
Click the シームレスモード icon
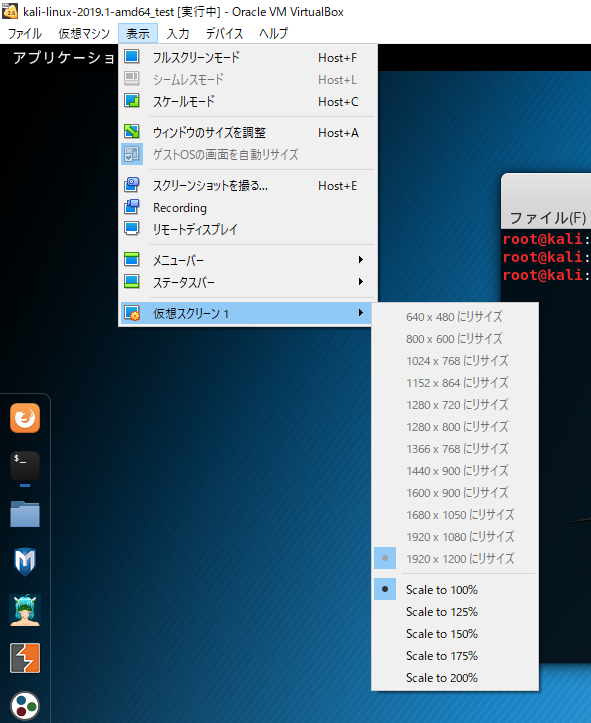(x=132, y=78)
